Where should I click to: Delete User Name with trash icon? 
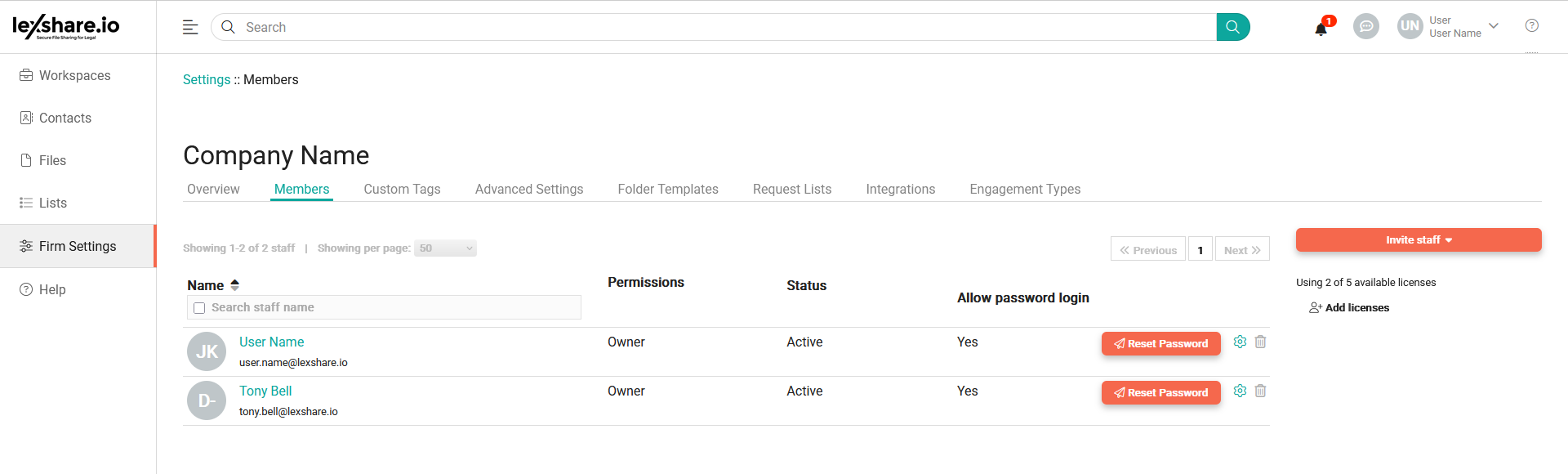(x=1260, y=342)
